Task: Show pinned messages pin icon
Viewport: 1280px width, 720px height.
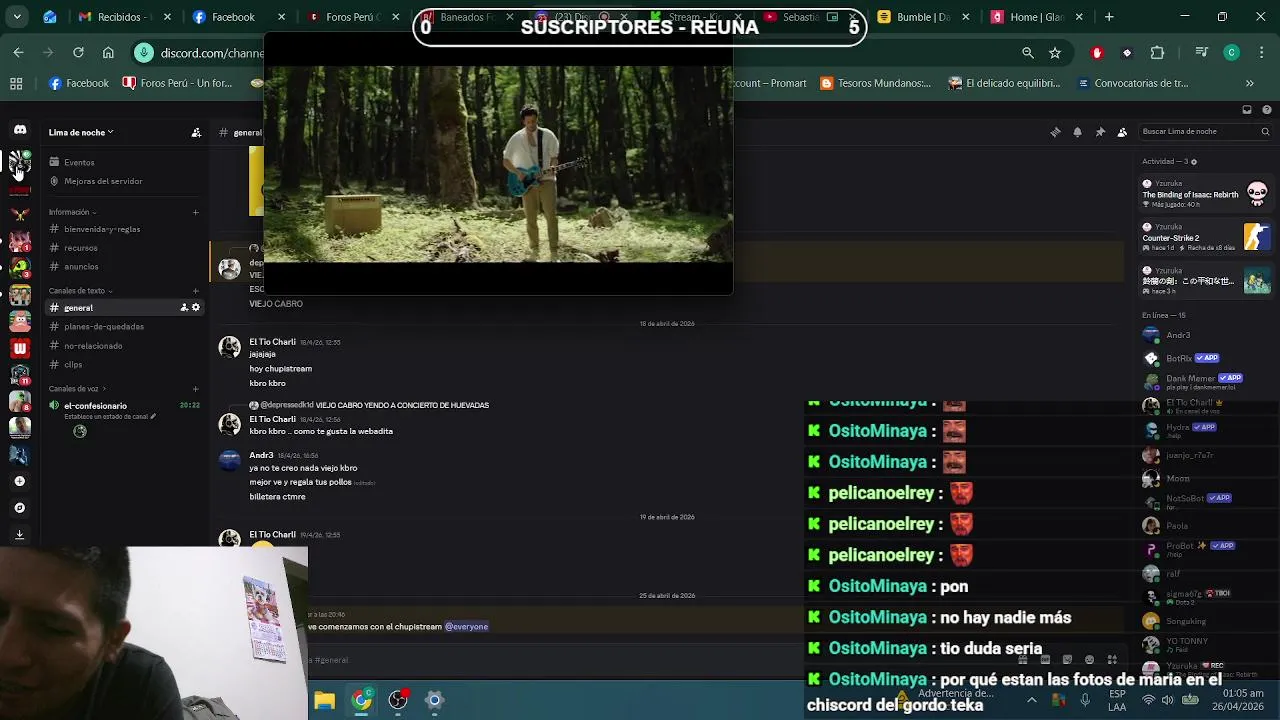Action: 1100,132
